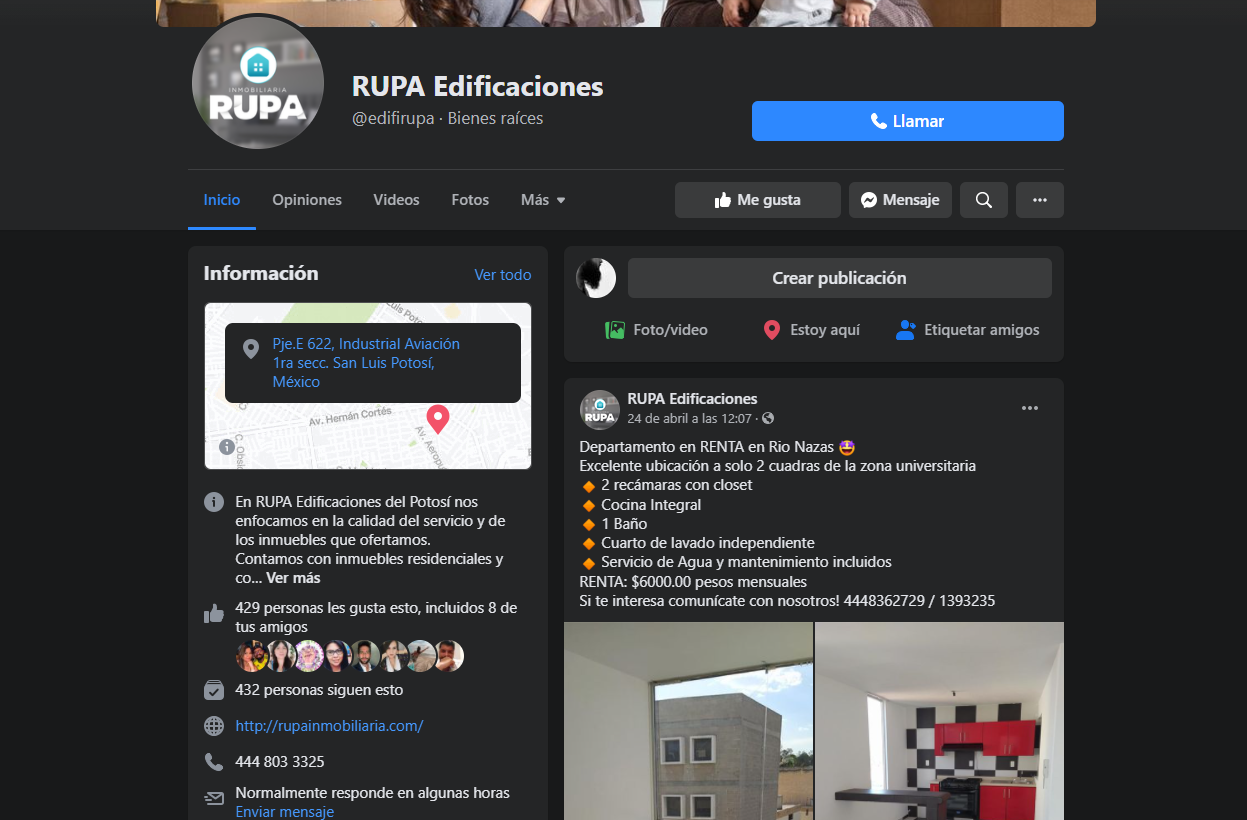Click the text 432 personas siguen esto
The width and height of the screenshot is (1247, 820).
click(319, 690)
